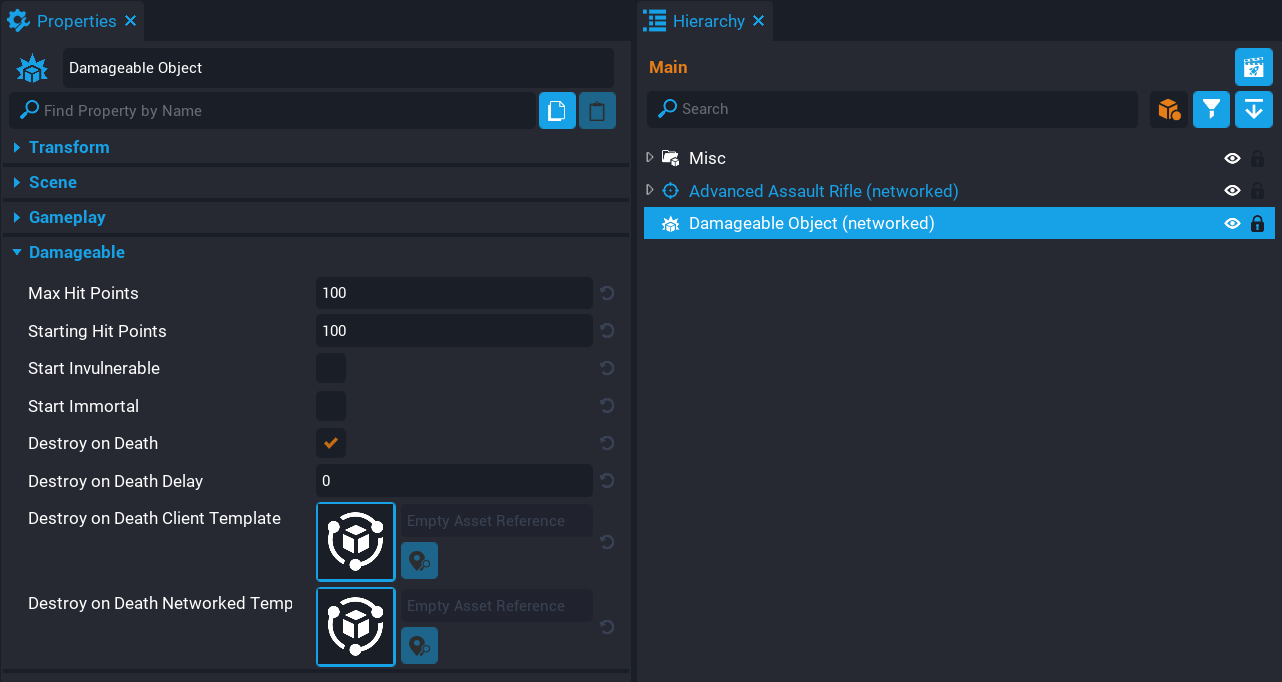Click the filter funnel icon in Hierarchy
This screenshot has width=1282, height=682.
[1211, 109]
